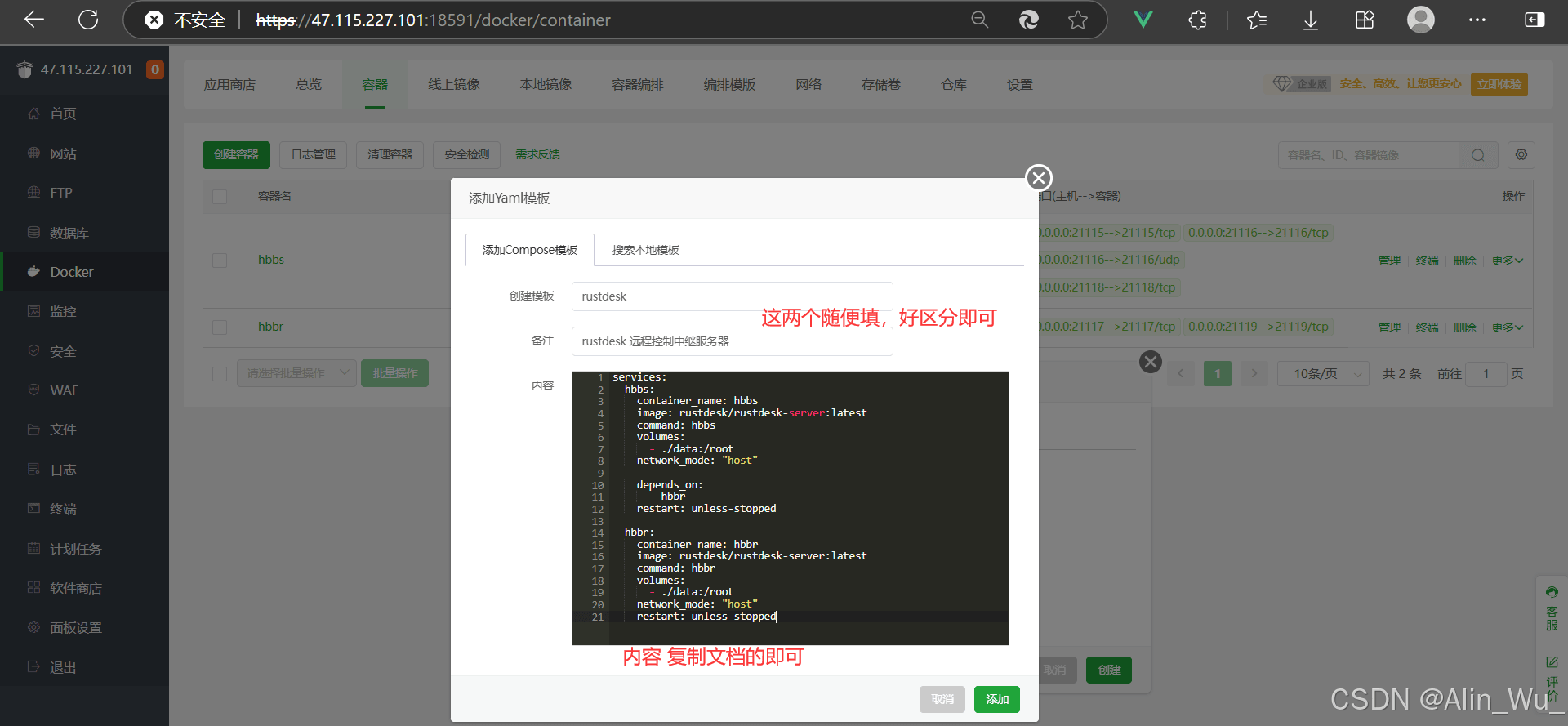Open the browser extensions puzzle icon

(1197, 20)
